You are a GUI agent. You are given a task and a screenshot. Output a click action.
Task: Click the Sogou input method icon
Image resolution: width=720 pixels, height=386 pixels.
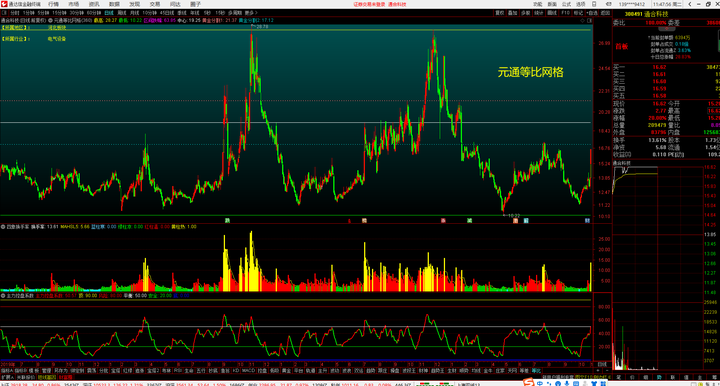(529, 382)
